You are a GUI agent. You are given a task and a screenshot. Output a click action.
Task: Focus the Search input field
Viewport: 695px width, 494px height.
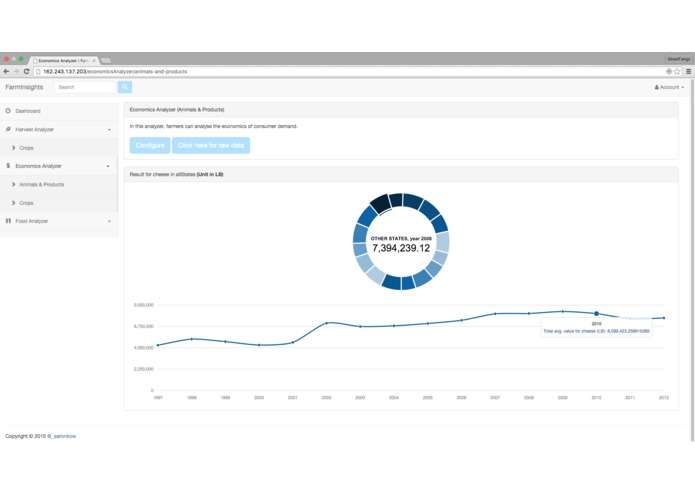[86, 87]
